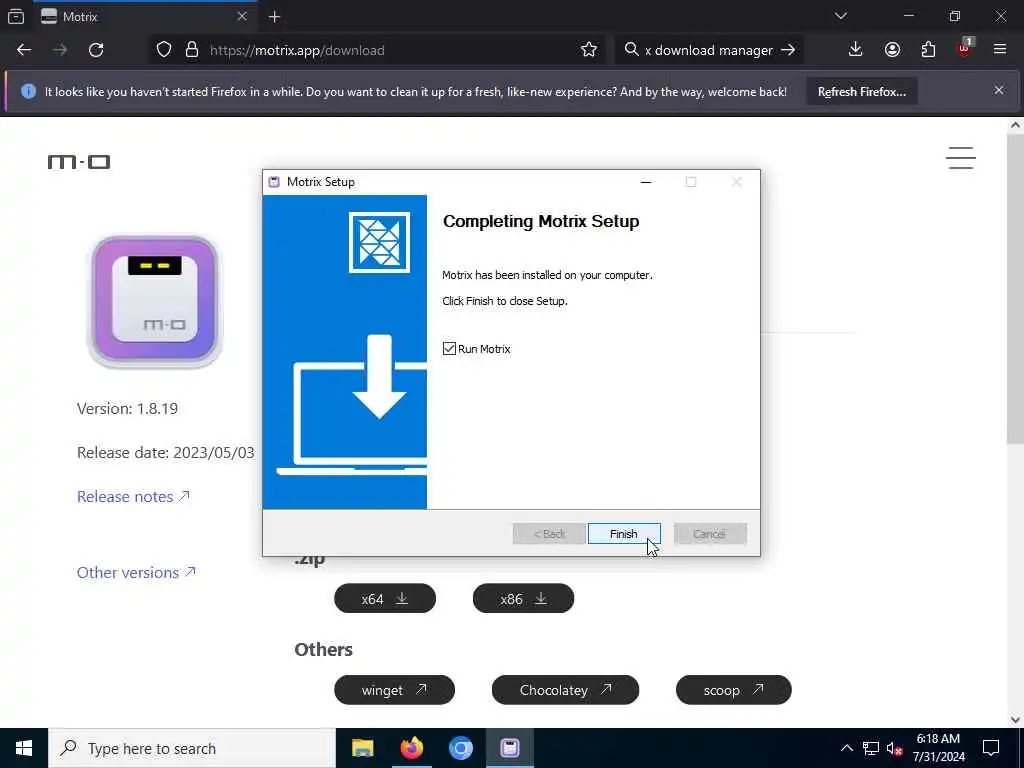Click the scrollbar down arrow

tap(1015, 719)
